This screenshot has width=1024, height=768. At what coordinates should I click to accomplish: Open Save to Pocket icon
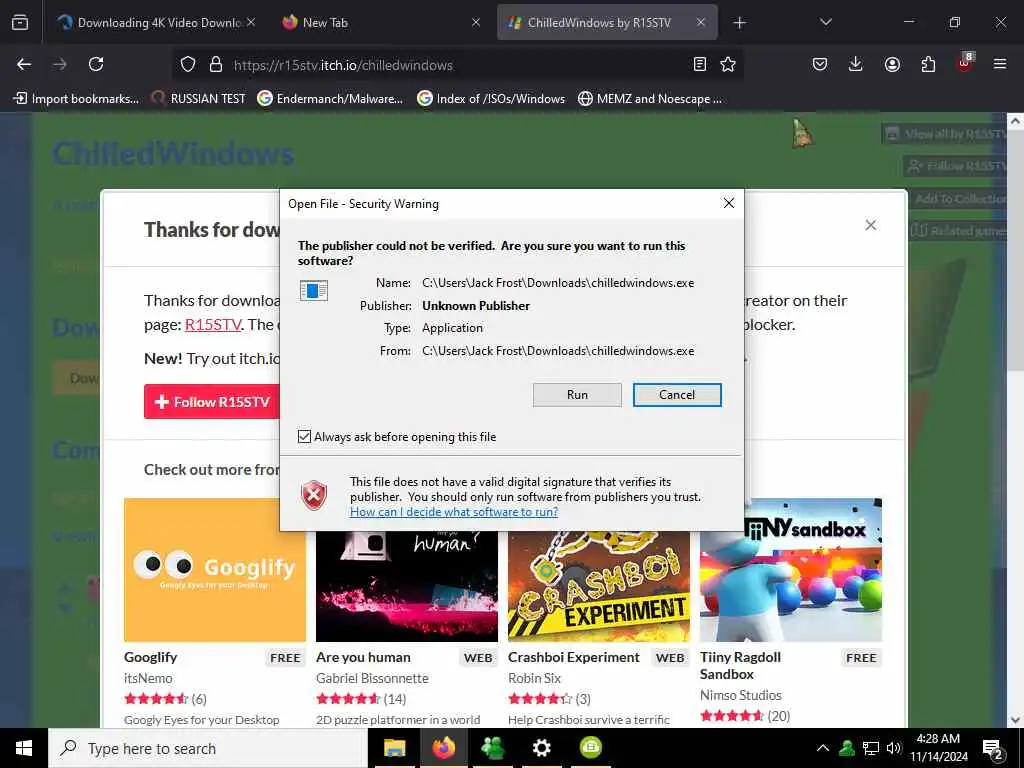[820, 64]
